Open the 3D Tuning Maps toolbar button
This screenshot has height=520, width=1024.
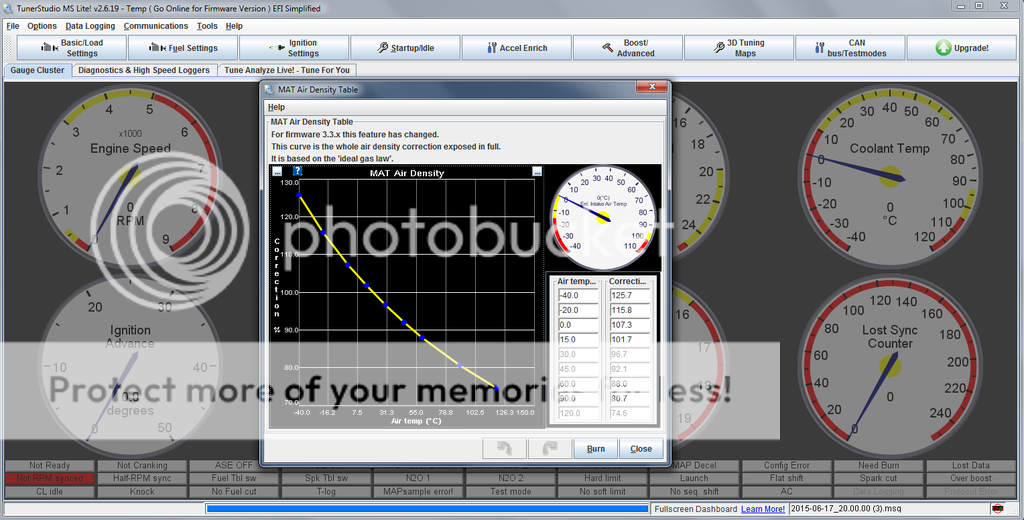(x=738, y=47)
